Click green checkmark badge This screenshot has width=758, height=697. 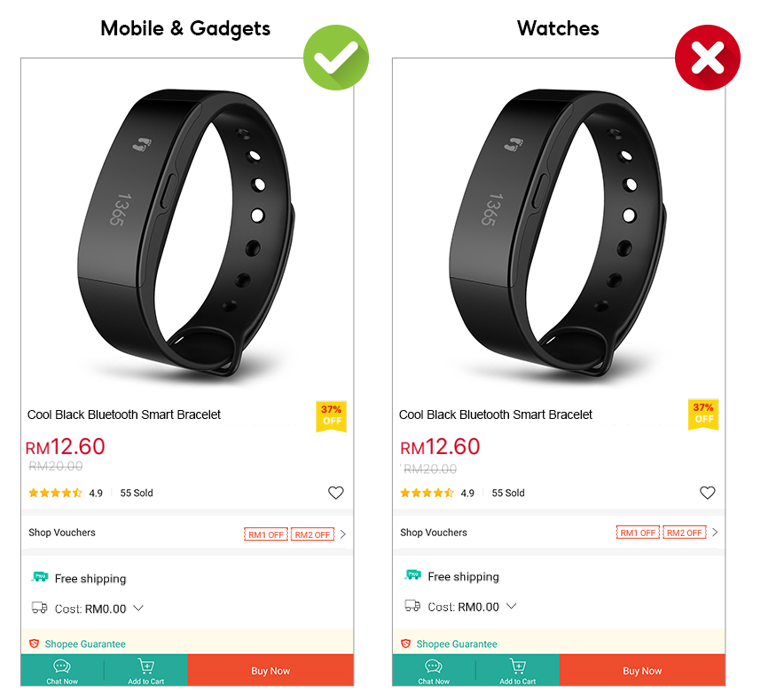click(336, 58)
